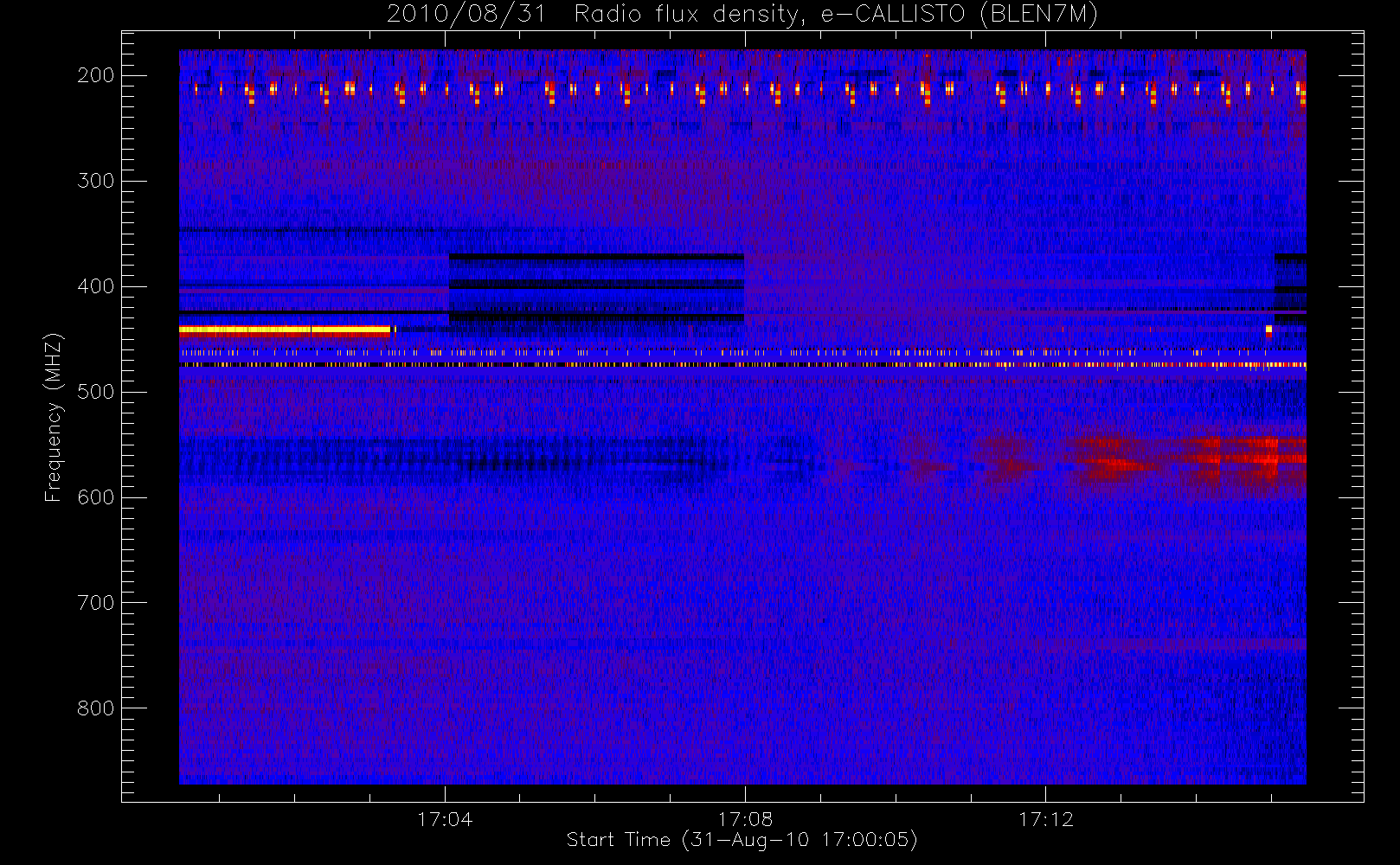Click the 17:04 time tick label

click(x=445, y=819)
